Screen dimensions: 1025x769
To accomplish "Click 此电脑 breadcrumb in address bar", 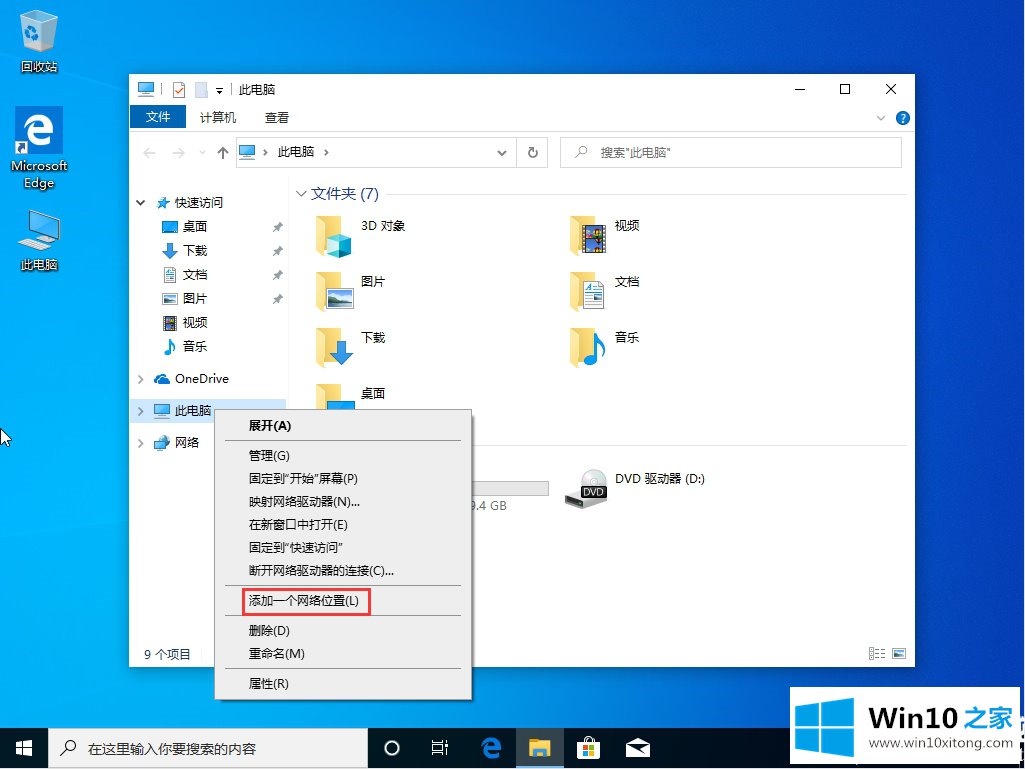I will tap(296, 152).
